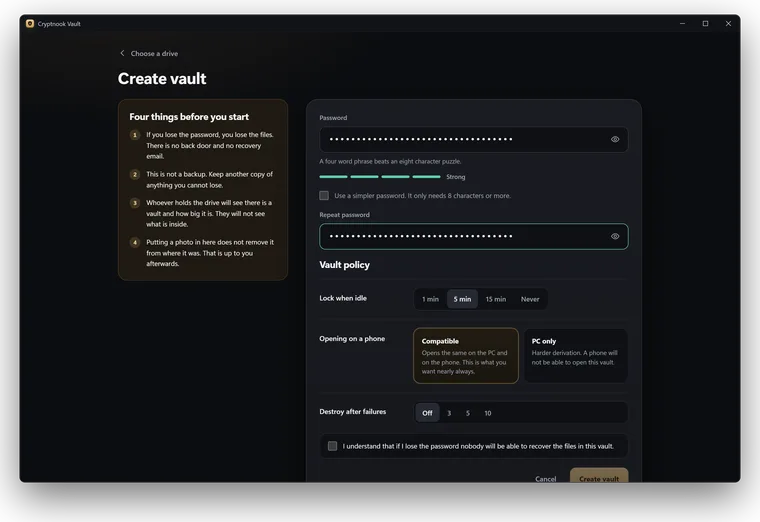Choose the PC only derivation option
Viewport: 760px width, 522px height.
click(x=576, y=356)
